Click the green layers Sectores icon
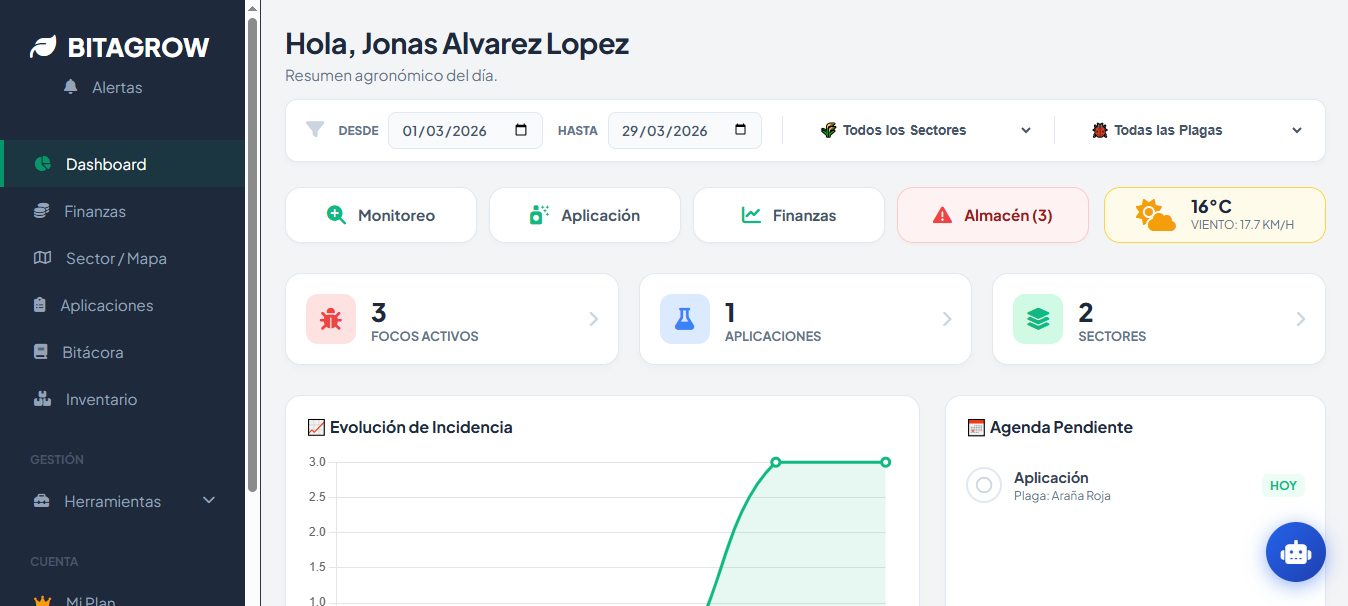Screen dimensions: 1348x606 coord(1037,319)
